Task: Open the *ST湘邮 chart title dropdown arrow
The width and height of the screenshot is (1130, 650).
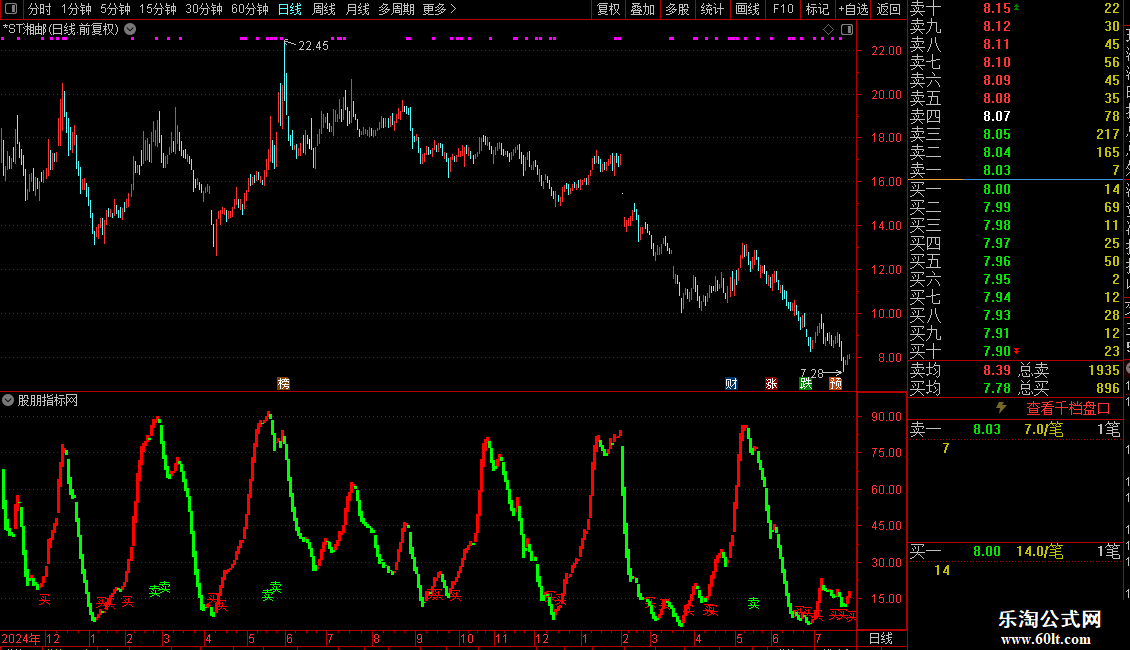Action: click(130, 29)
